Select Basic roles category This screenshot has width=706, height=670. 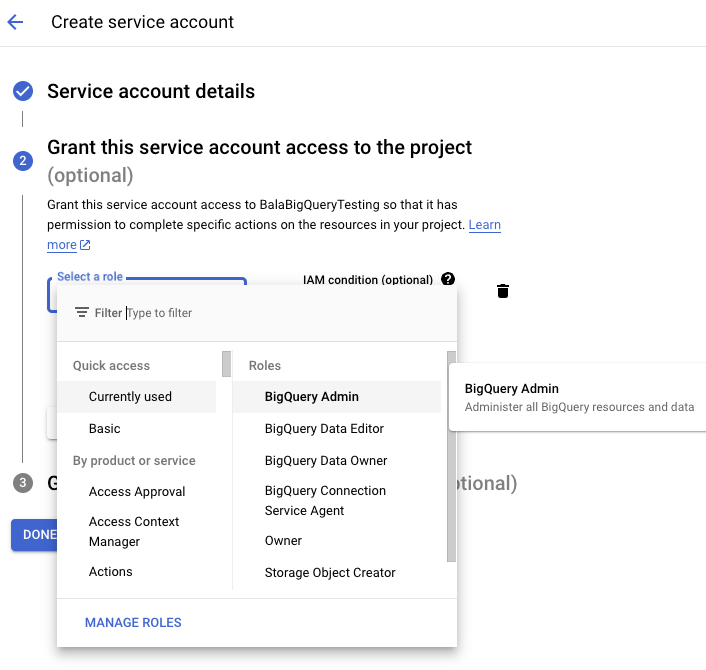point(136,428)
